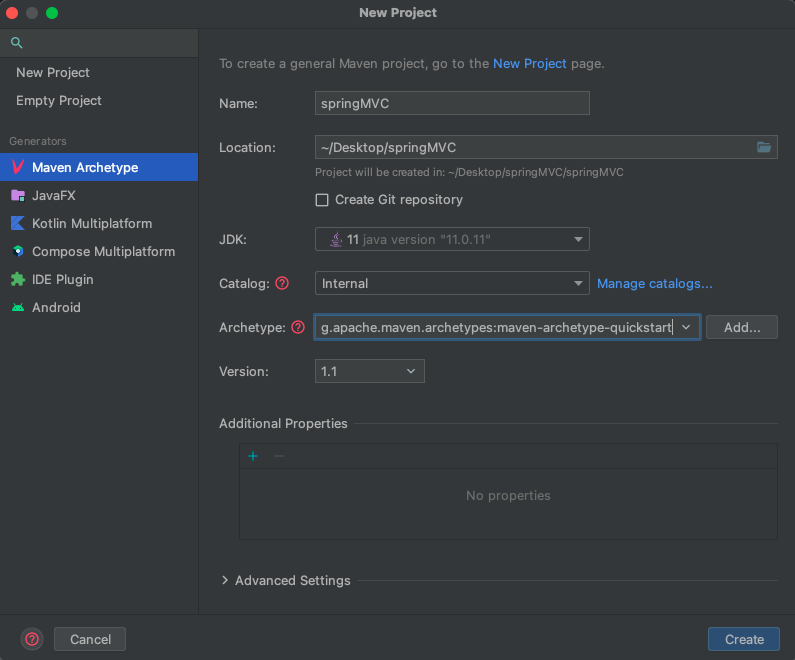Click the Maven Archetype generator icon
The height and width of the screenshot is (660, 795).
(x=18, y=167)
